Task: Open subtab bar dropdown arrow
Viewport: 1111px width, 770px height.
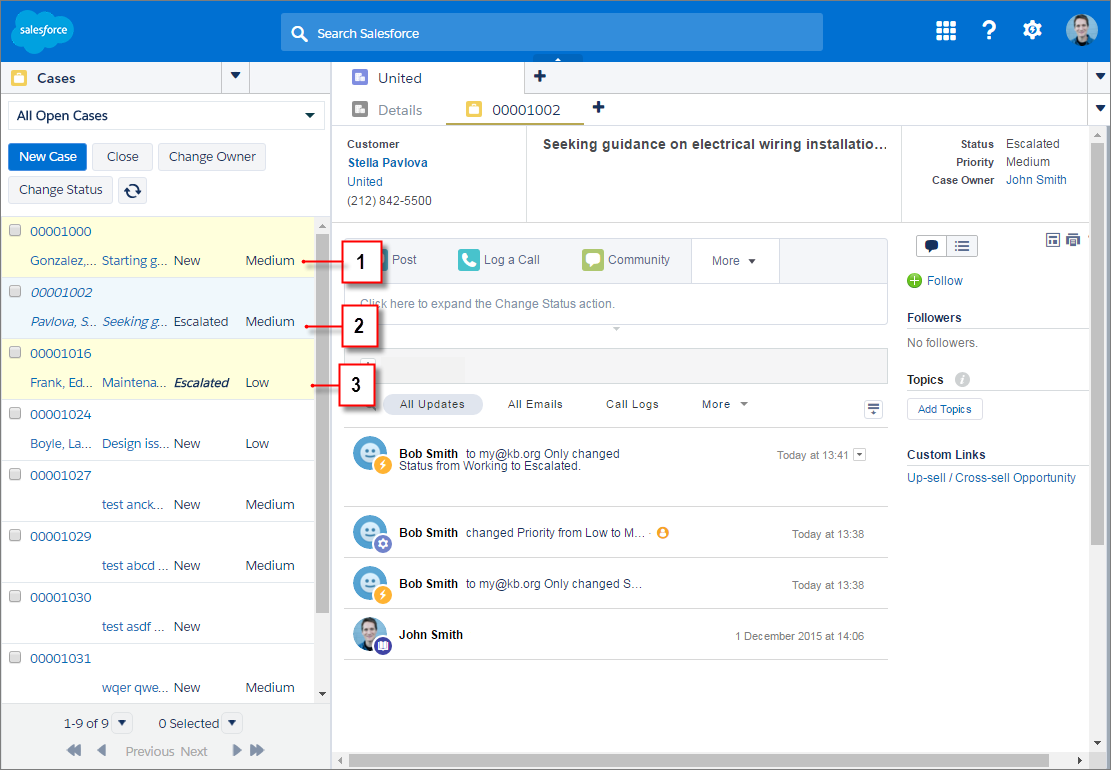Action: (x=1100, y=108)
